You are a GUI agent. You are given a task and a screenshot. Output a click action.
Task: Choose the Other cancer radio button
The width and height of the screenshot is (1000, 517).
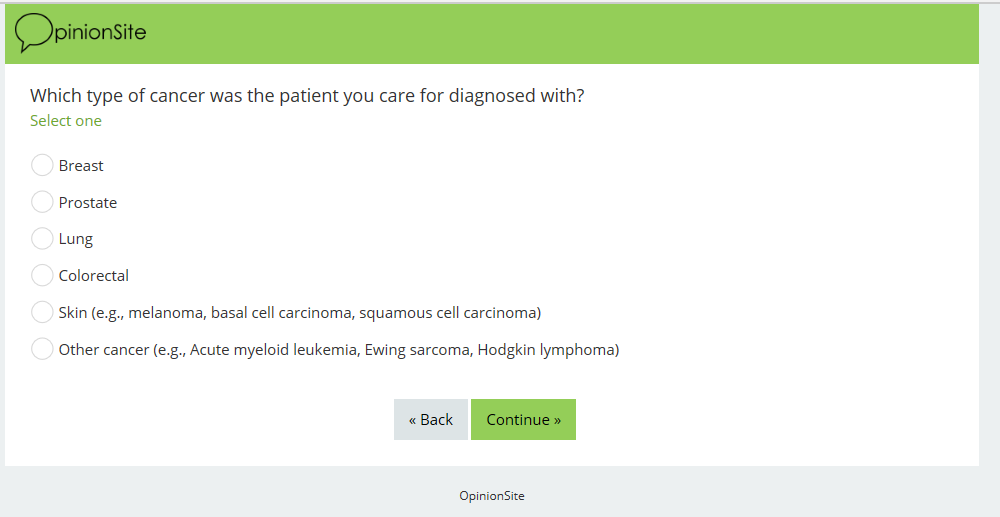tap(42, 349)
